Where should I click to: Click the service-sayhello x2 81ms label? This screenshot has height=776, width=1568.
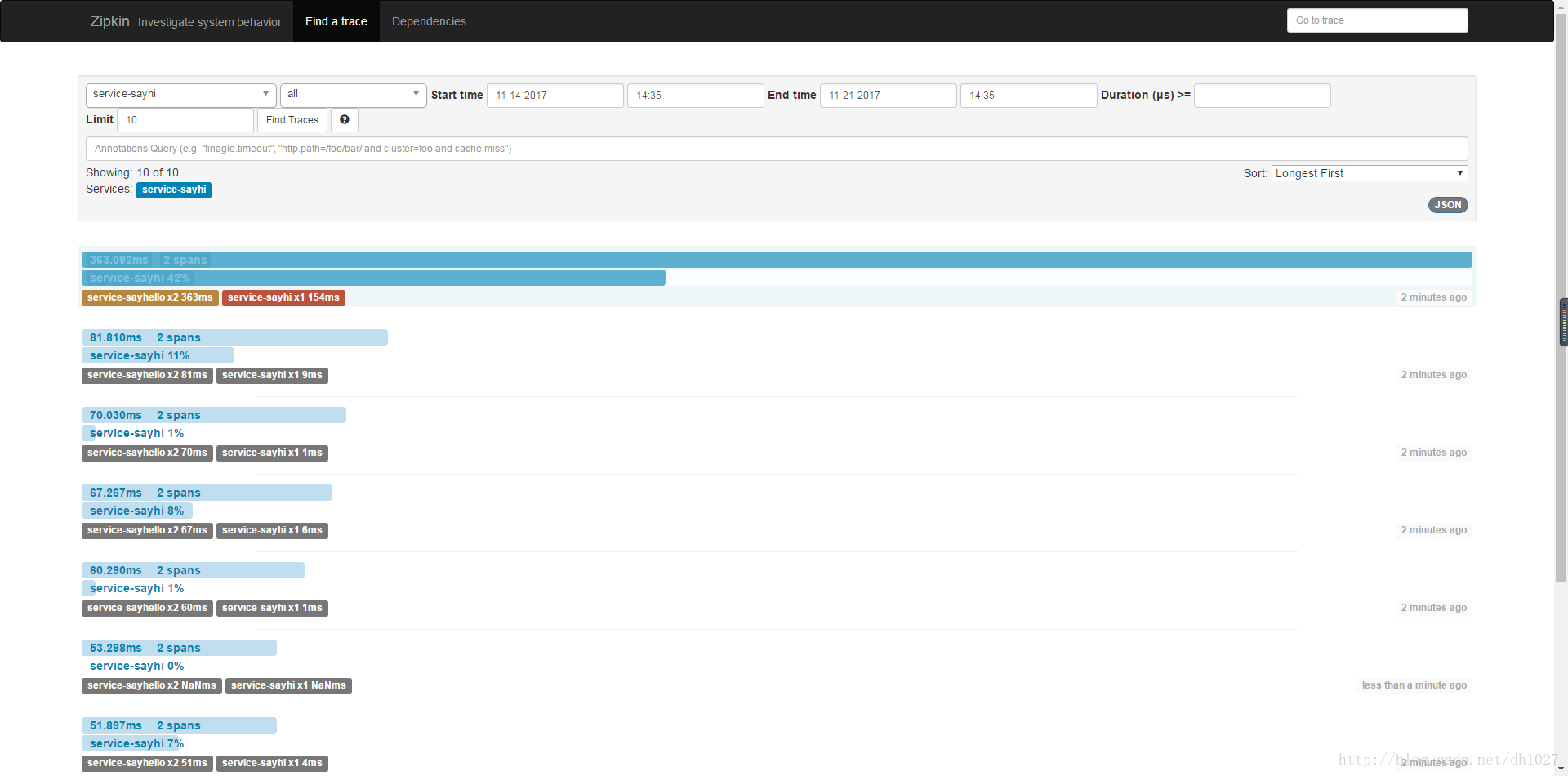[x=147, y=376]
